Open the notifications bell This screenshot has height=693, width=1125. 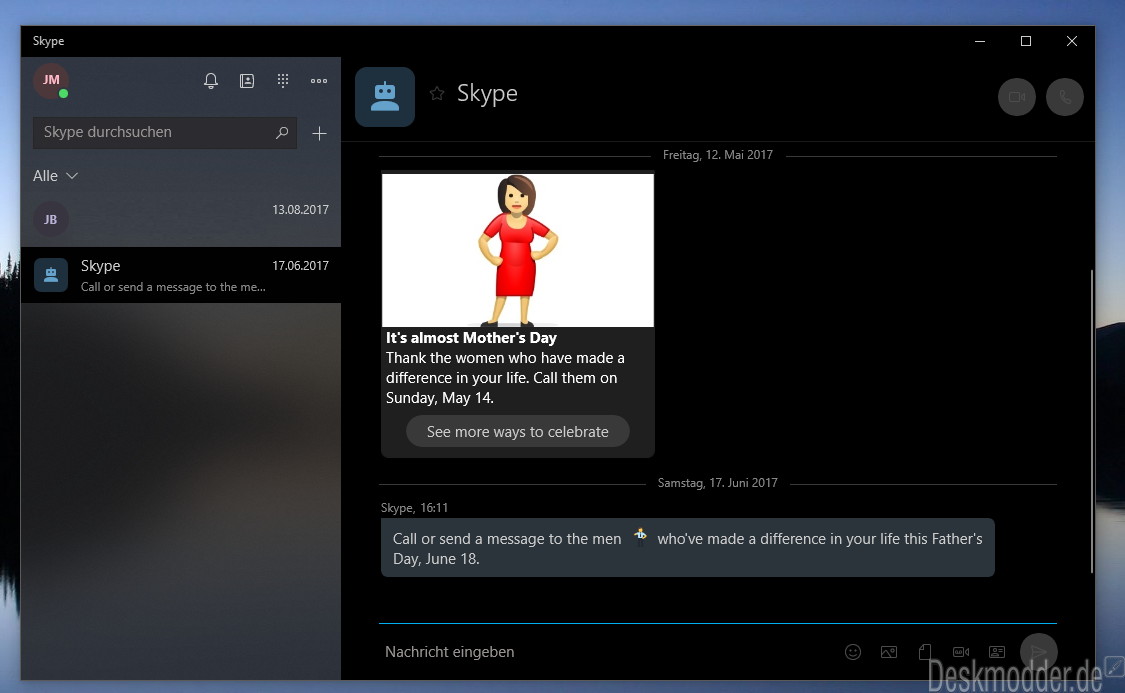(210, 80)
